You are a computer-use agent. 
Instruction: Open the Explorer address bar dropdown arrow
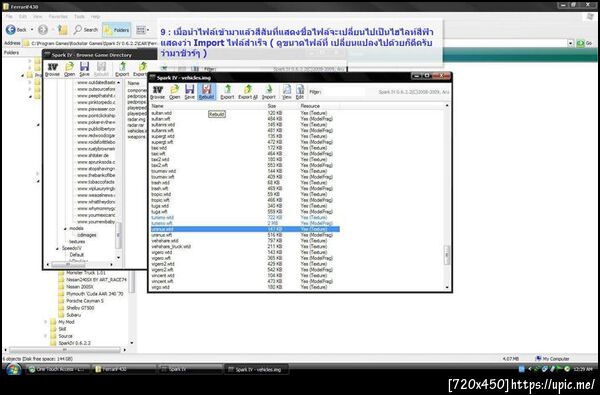(571, 43)
